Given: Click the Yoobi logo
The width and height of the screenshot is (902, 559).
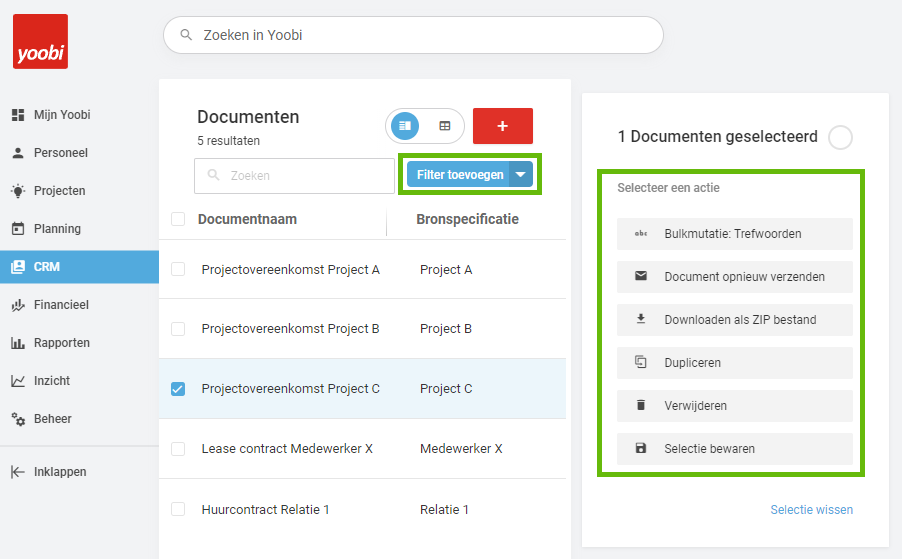Looking at the screenshot, I should (x=40, y=41).
